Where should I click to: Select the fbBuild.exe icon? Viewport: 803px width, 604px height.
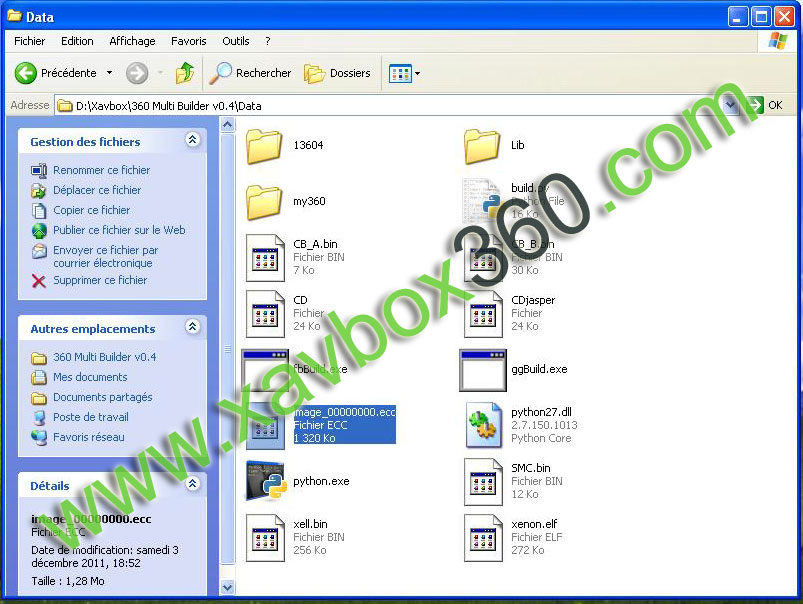[x=265, y=370]
